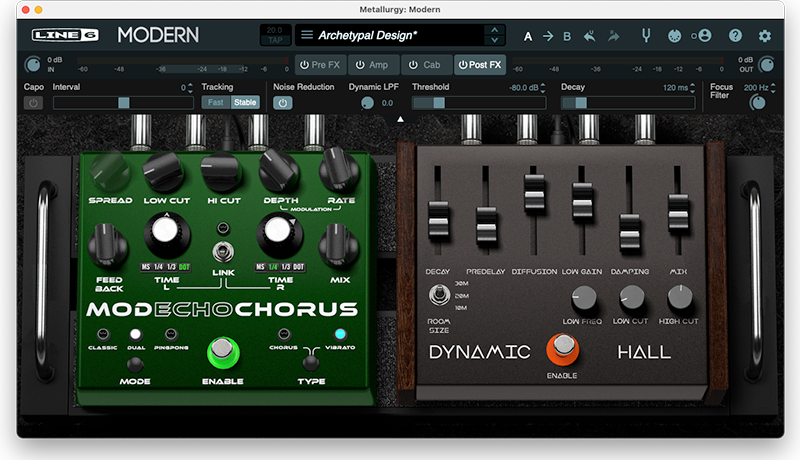Viewport: 800px width, 460px height.
Task: Click the Low Cut knob on Dynamic Hall
Action: (x=632, y=298)
